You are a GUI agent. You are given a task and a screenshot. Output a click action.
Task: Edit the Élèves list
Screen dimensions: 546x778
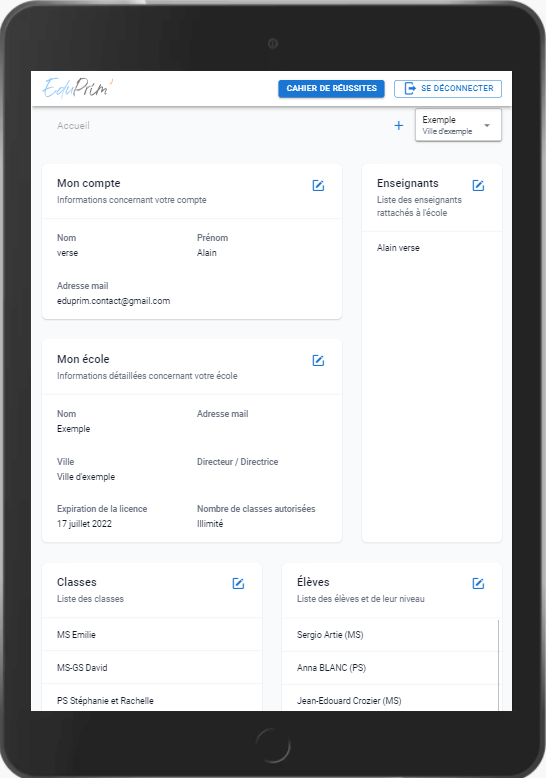(x=478, y=584)
